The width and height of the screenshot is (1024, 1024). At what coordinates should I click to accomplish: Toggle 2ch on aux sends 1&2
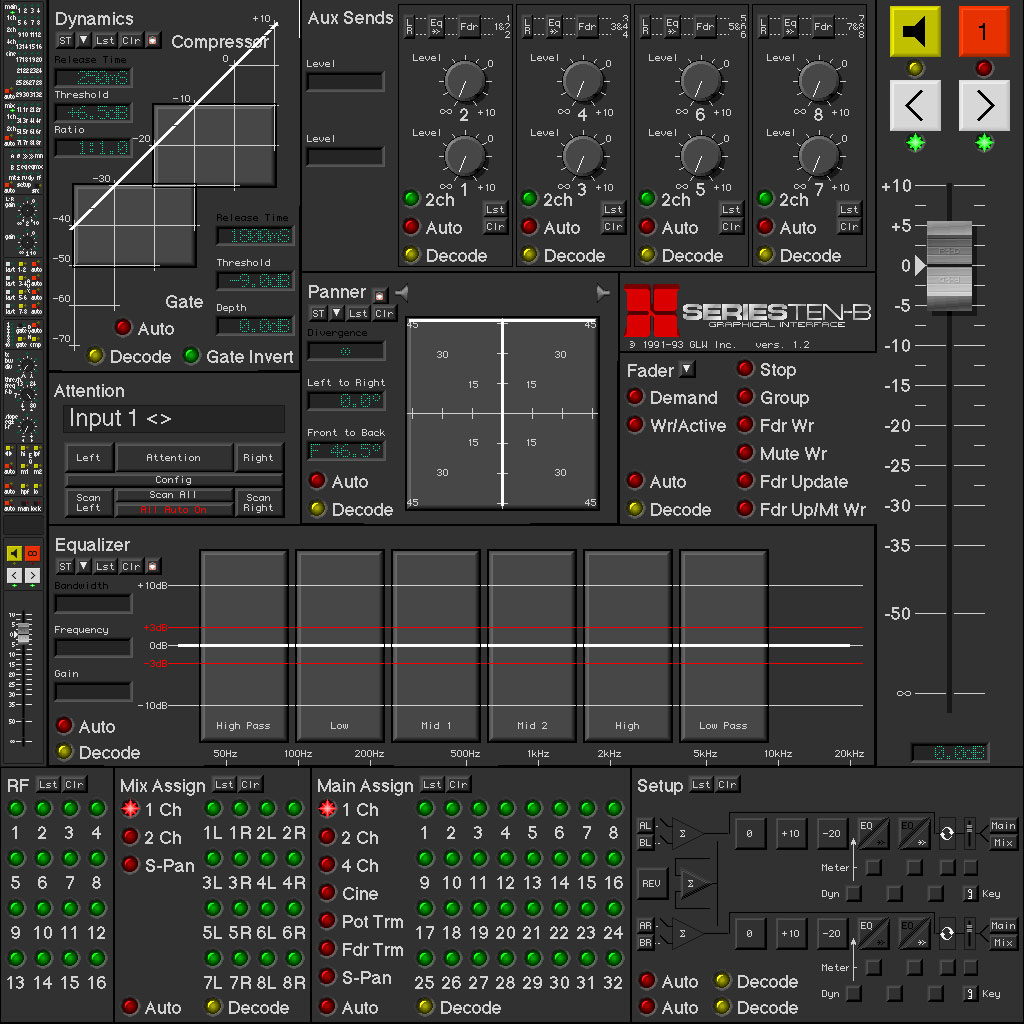411,199
